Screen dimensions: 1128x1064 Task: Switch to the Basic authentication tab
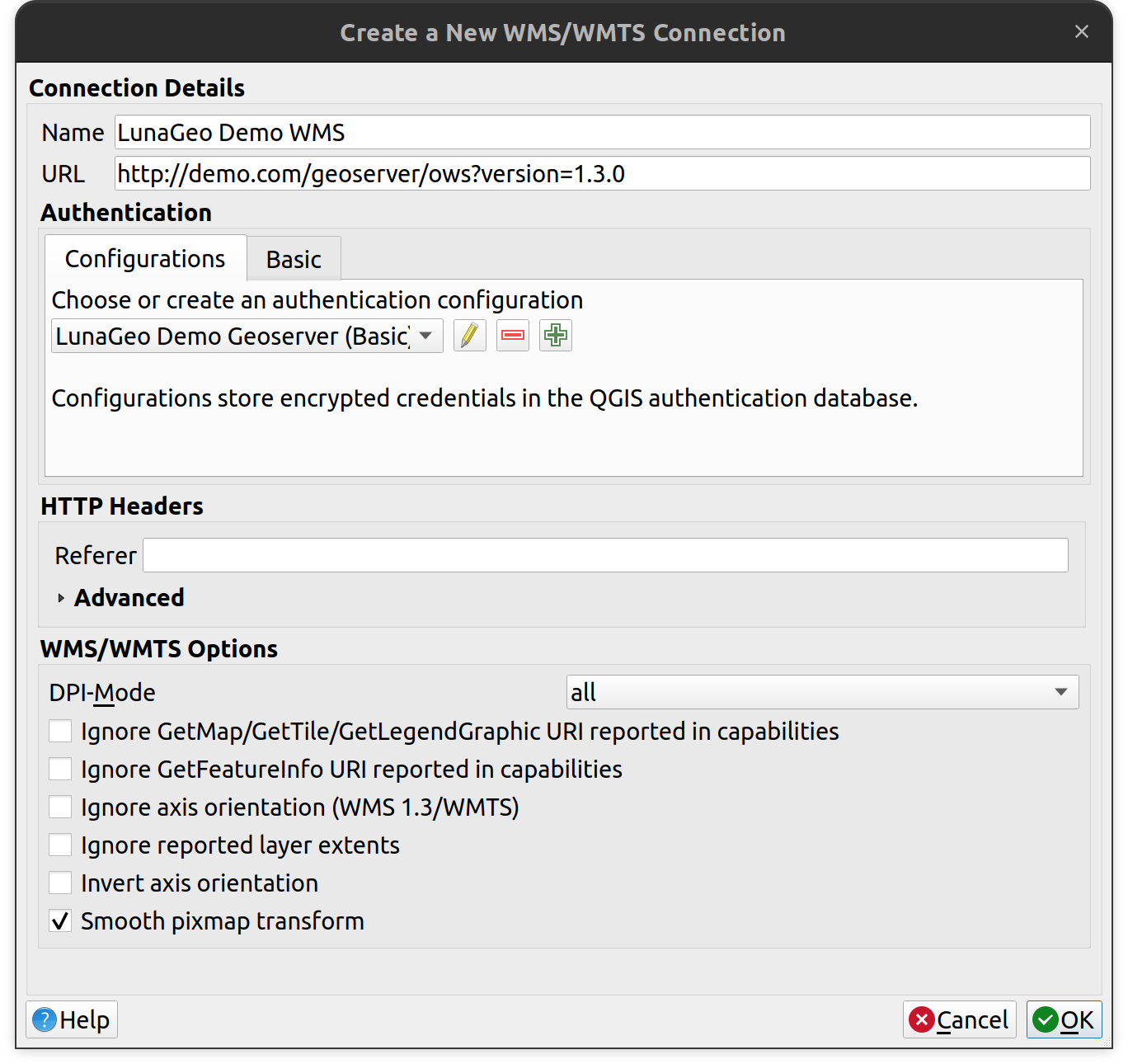(x=294, y=260)
